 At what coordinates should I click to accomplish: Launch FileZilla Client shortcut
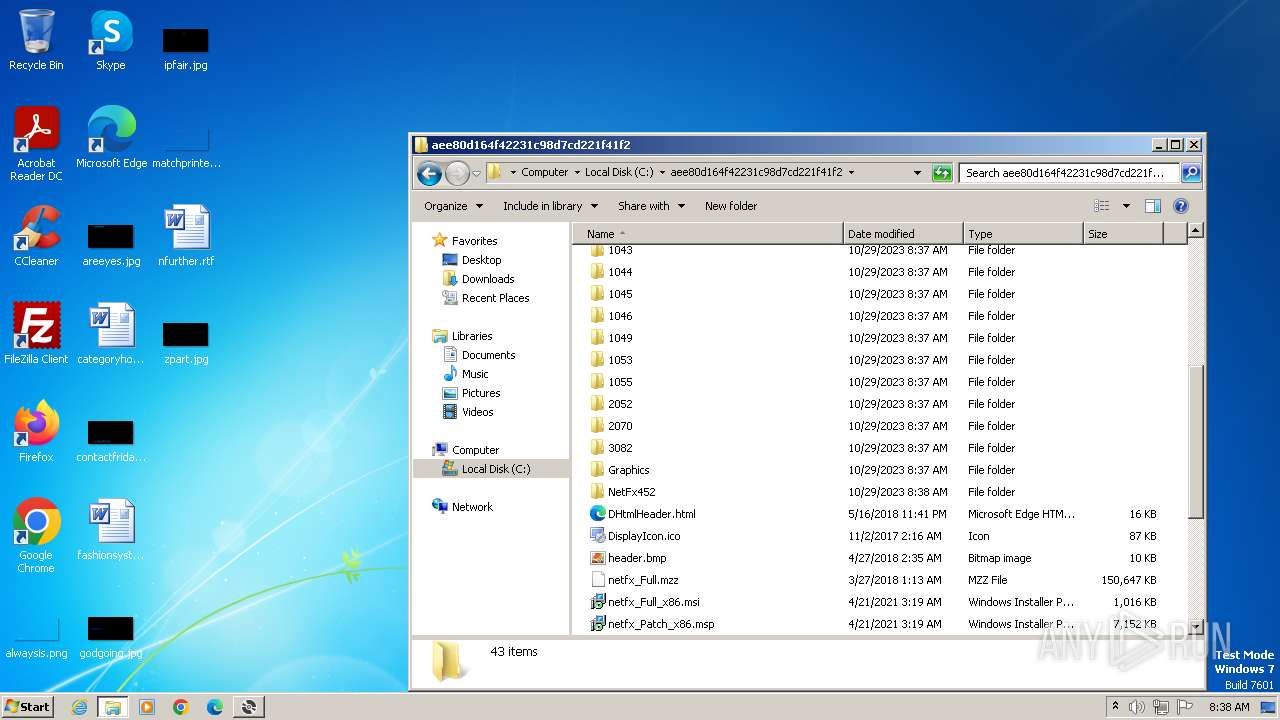click(36, 334)
